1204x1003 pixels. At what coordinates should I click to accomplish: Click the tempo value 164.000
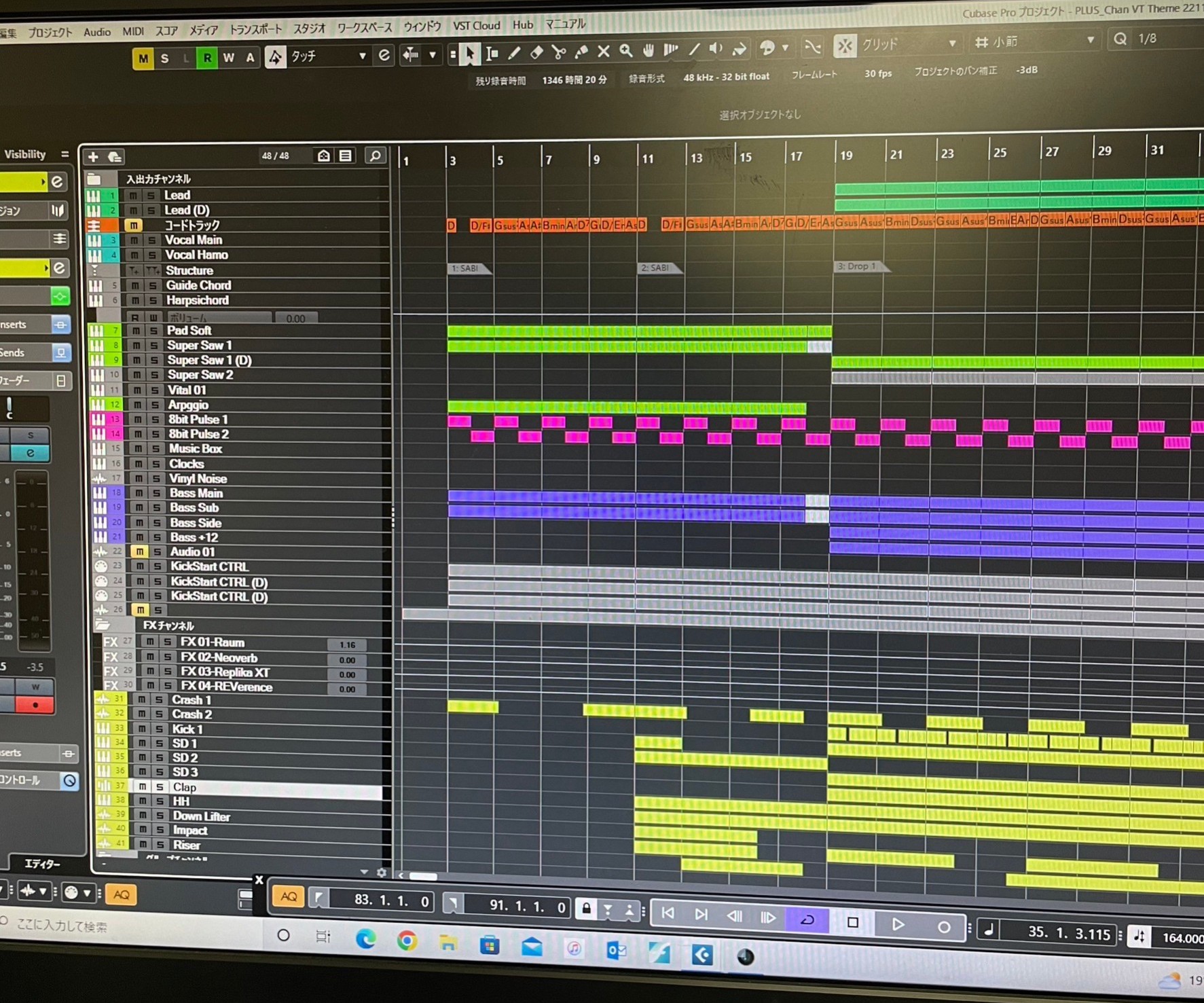pos(1181,938)
